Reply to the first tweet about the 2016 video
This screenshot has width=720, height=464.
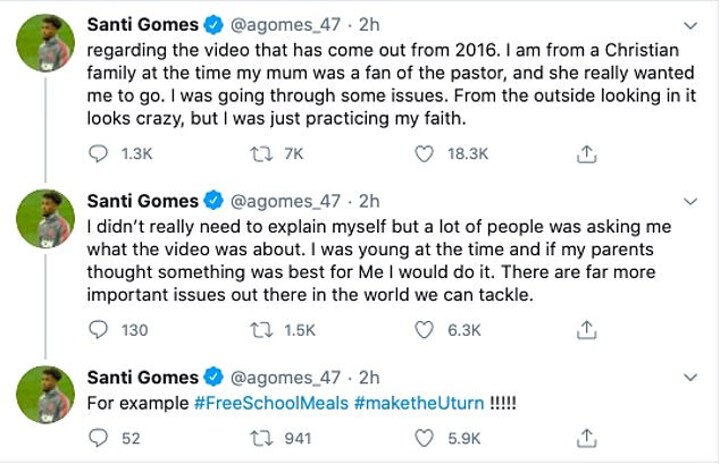[x=99, y=153]
